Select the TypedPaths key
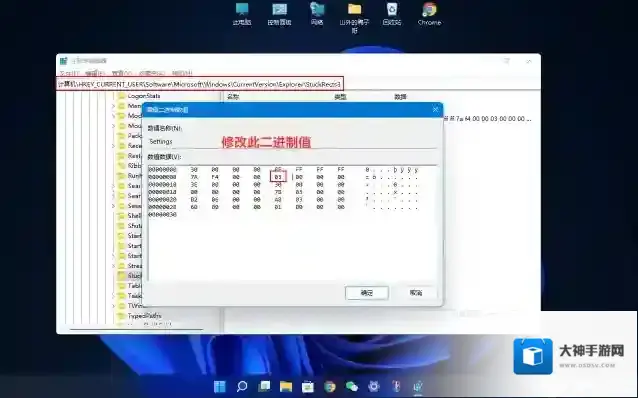Viewport: 638px width, 398px height. click(144, 316)
